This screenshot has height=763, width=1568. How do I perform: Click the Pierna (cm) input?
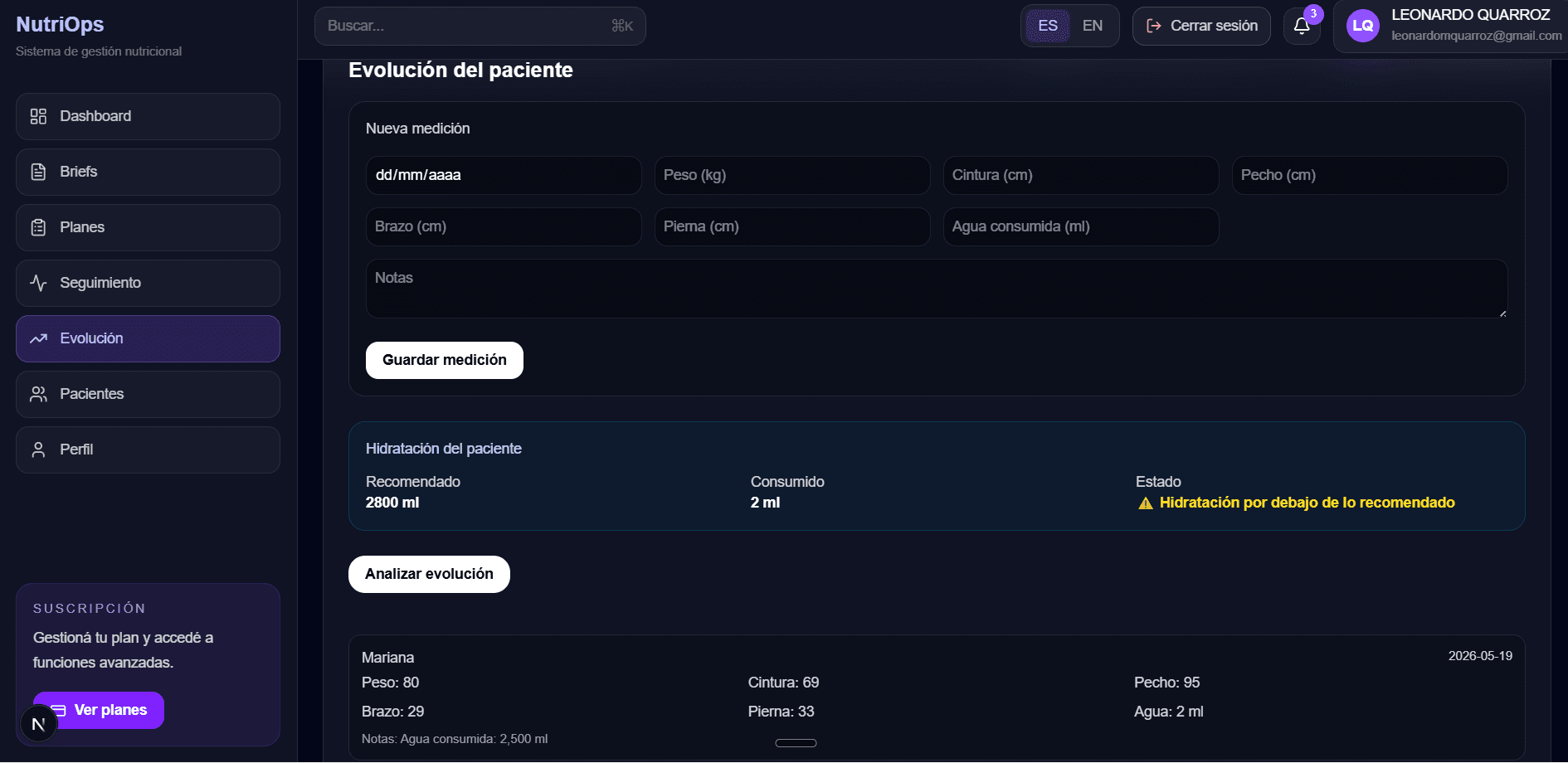coord(792,226)
